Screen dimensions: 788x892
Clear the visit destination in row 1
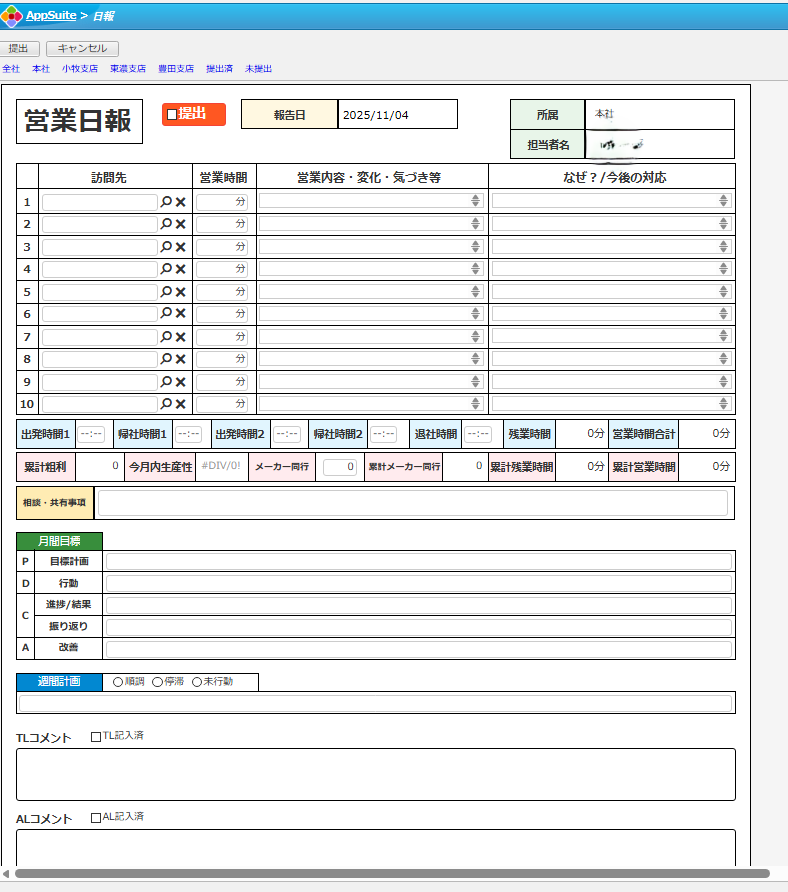181,201
